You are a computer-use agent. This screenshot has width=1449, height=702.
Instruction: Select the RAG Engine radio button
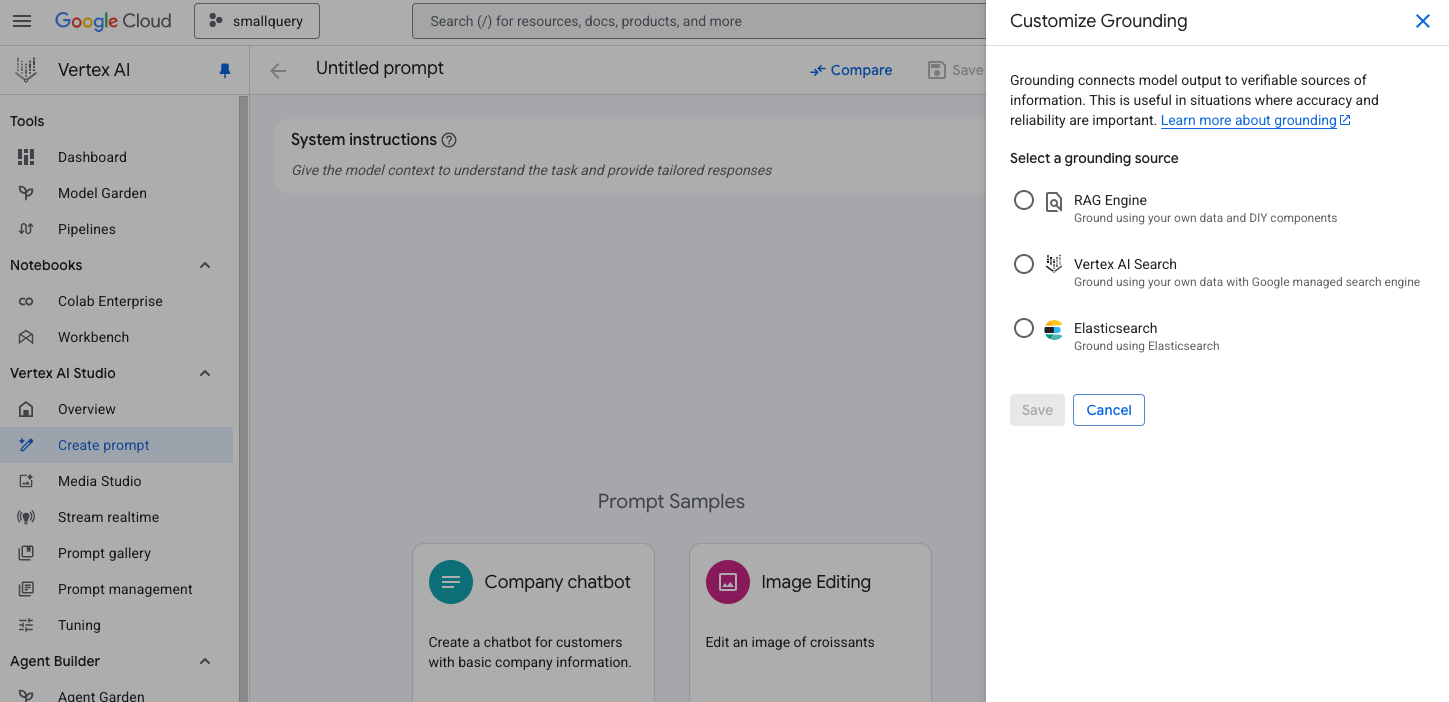pyautogui.click(x=1024, y=200)
